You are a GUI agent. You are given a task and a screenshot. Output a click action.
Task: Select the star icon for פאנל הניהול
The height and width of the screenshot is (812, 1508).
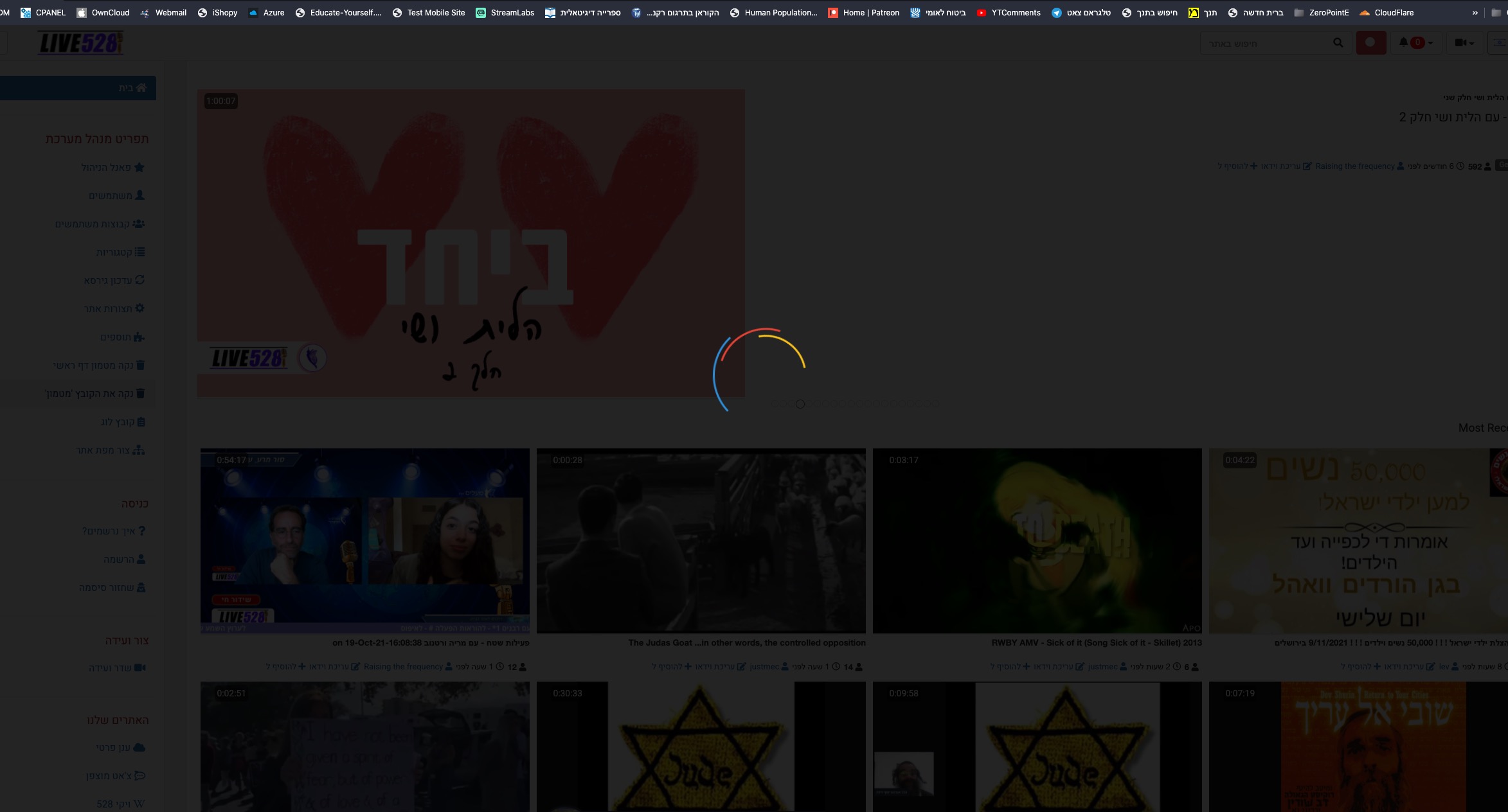pos(139,167)
